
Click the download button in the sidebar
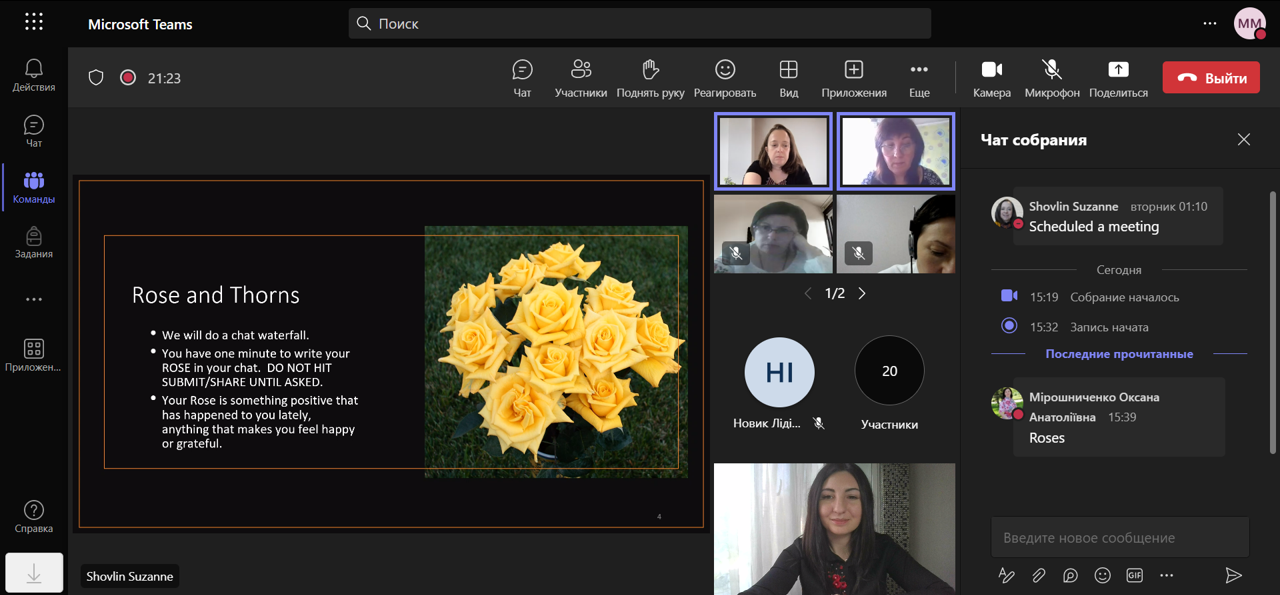(x=34, y=573)
